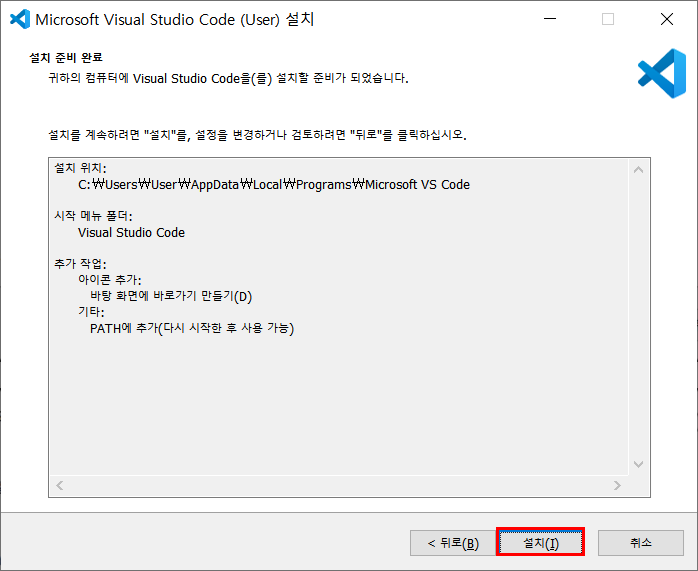Screen dimensions: 698x571
Task: Click the 아이콘 추가: line
Action: (110, 280)
